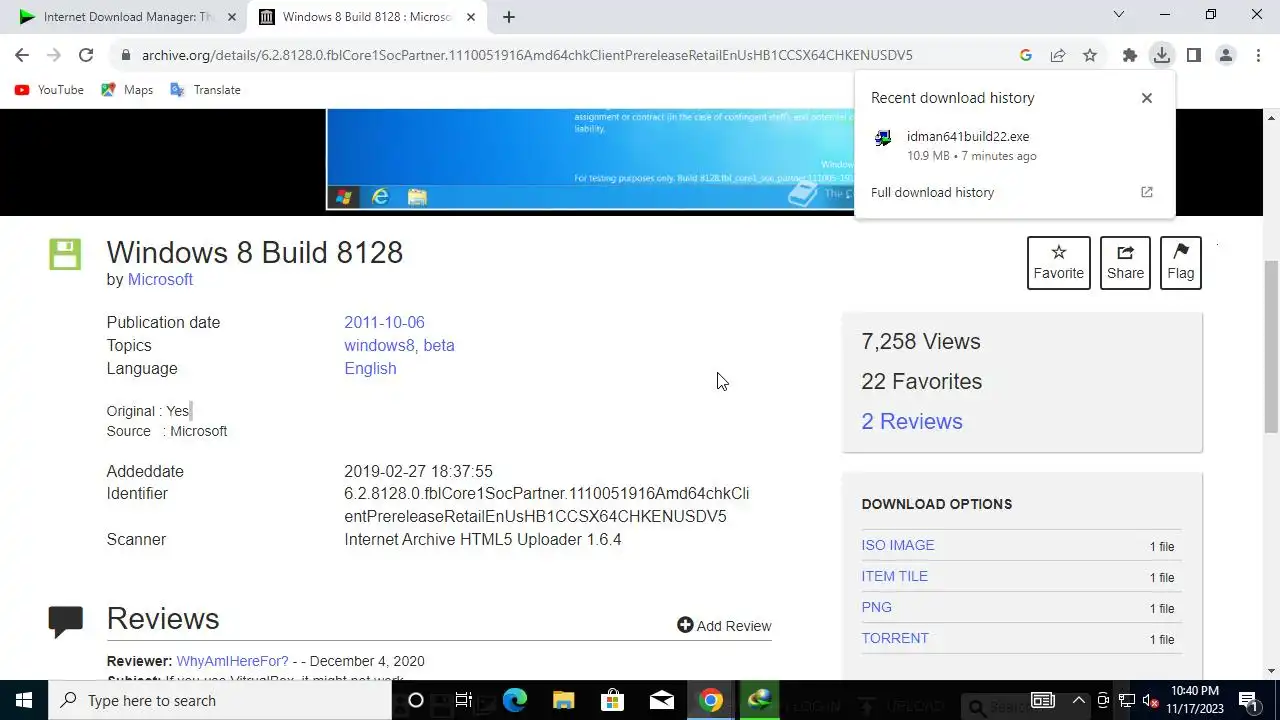This screenshot has height=720, width=1280.
Task: Open the notification center icon
Action: (1248, 700)
